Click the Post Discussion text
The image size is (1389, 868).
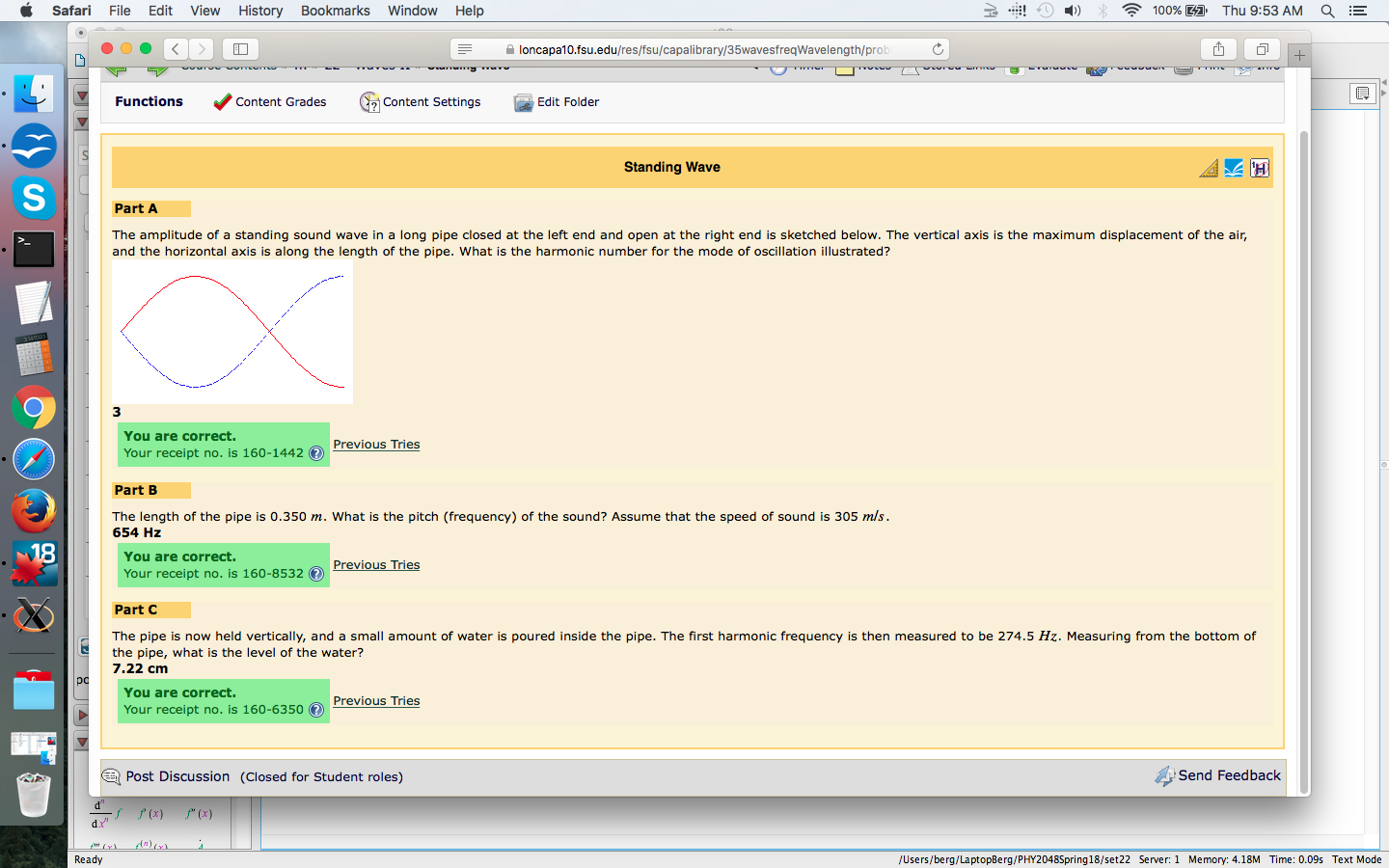pos(177,776)
